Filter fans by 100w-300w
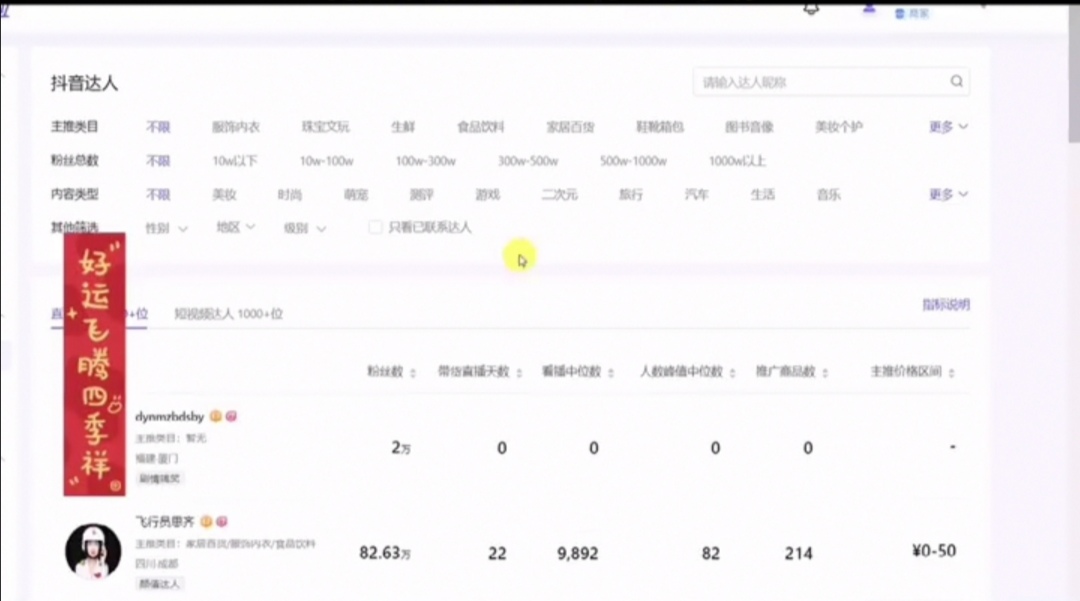 (426, 160)
